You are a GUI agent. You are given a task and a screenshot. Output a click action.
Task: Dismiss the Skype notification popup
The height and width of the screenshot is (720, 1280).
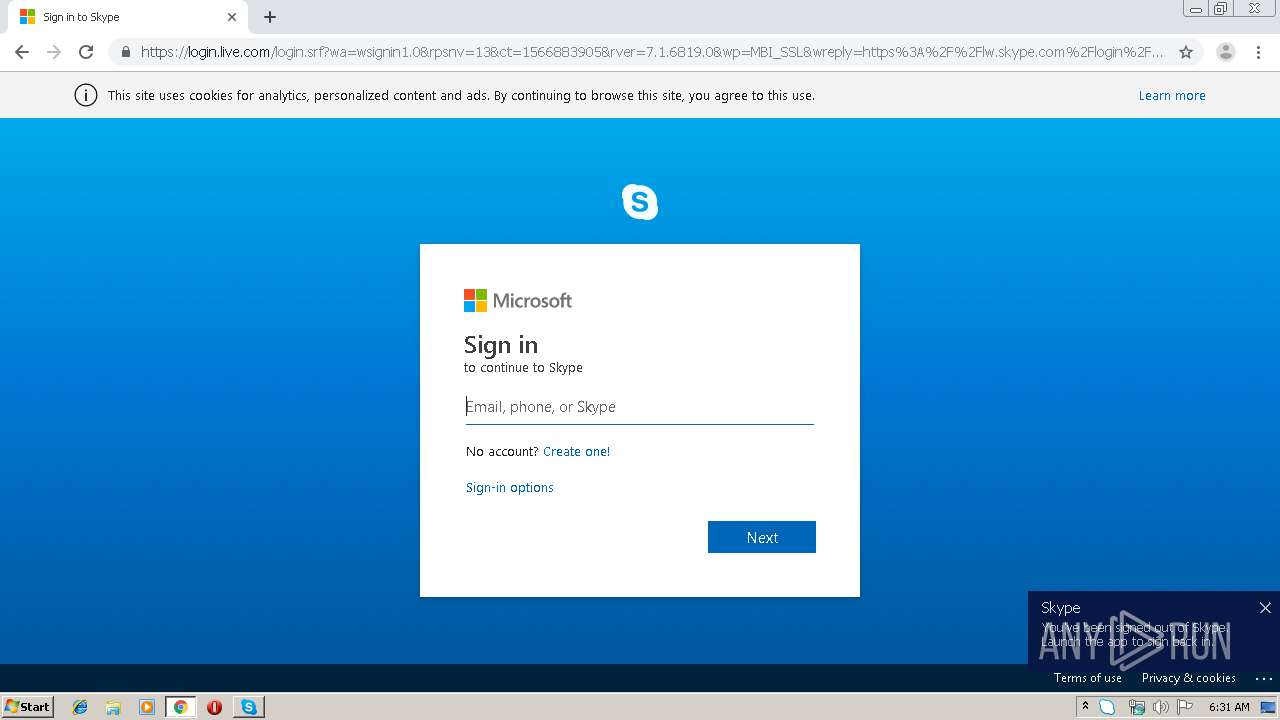(x=1265, y=608)
